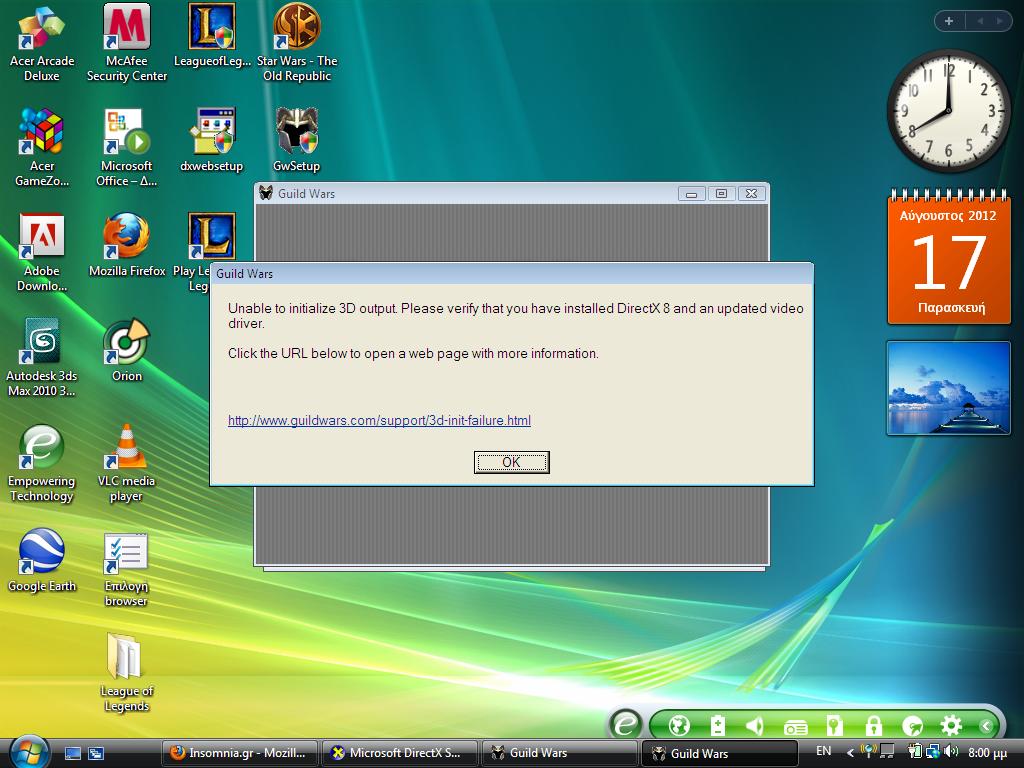Click the wireless signal tray icon
Screen dimensions: 1024x768
pos(867,751)
